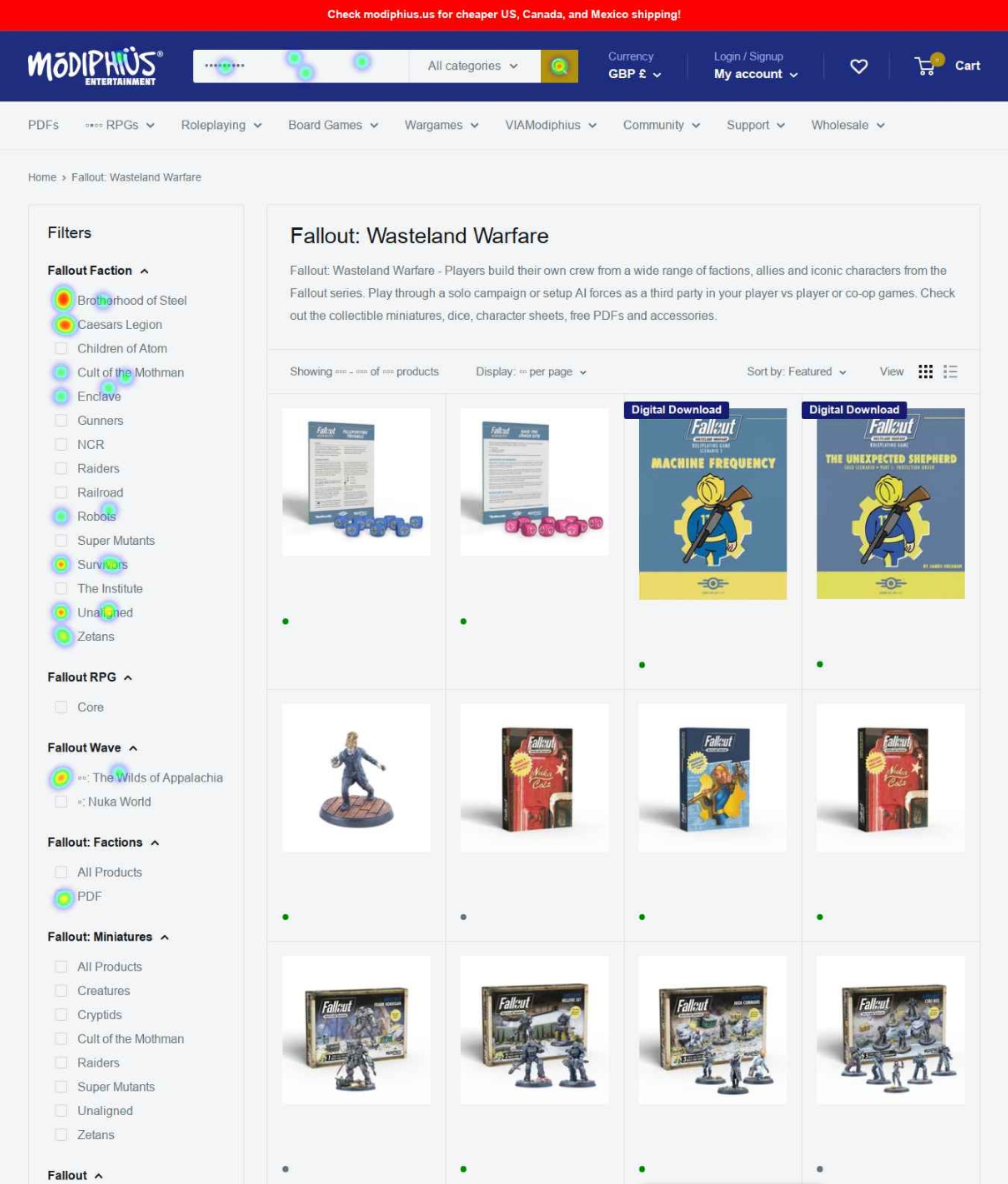Open the Machine Frequency product thumbnail
Viewport: 1008px width, 1184px height.
[x=712, y=503]
